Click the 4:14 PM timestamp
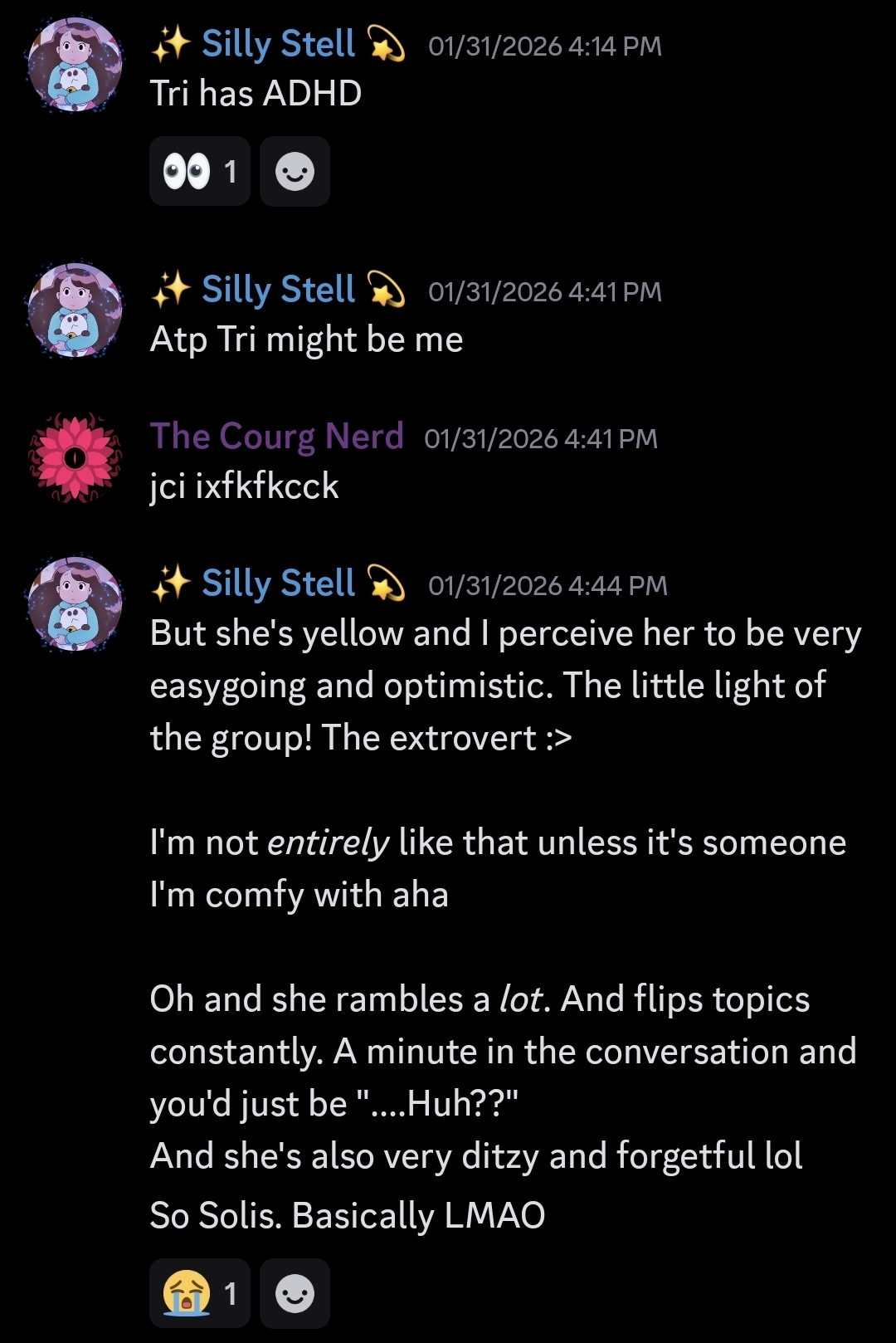This screenshot has width=896, height=1343. tap(544, 46)
